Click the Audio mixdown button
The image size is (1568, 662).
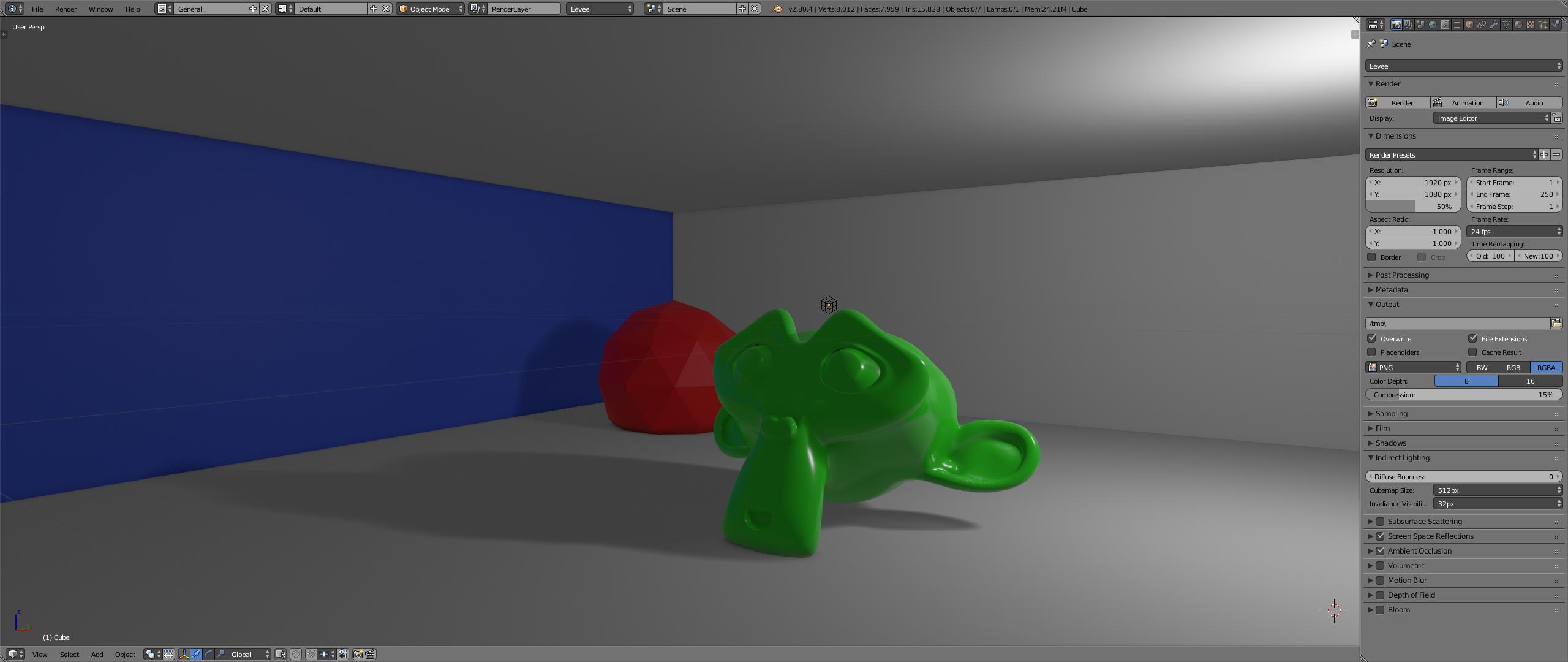click(x=1529, y=102)
